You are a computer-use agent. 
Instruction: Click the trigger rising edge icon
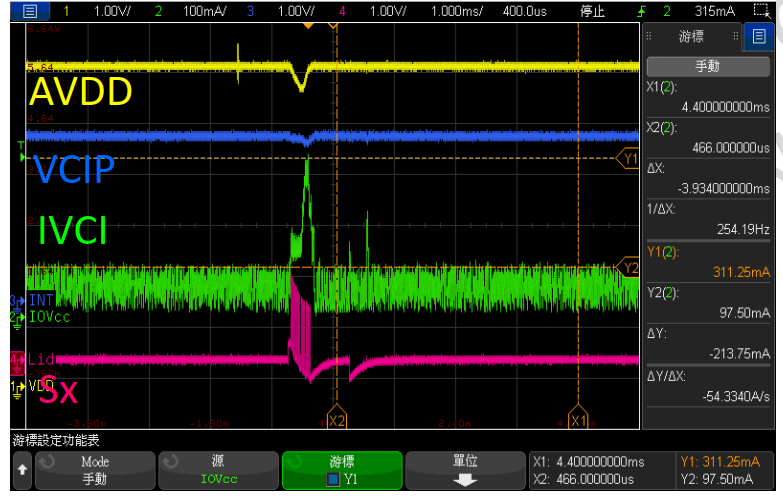(642, 11)
